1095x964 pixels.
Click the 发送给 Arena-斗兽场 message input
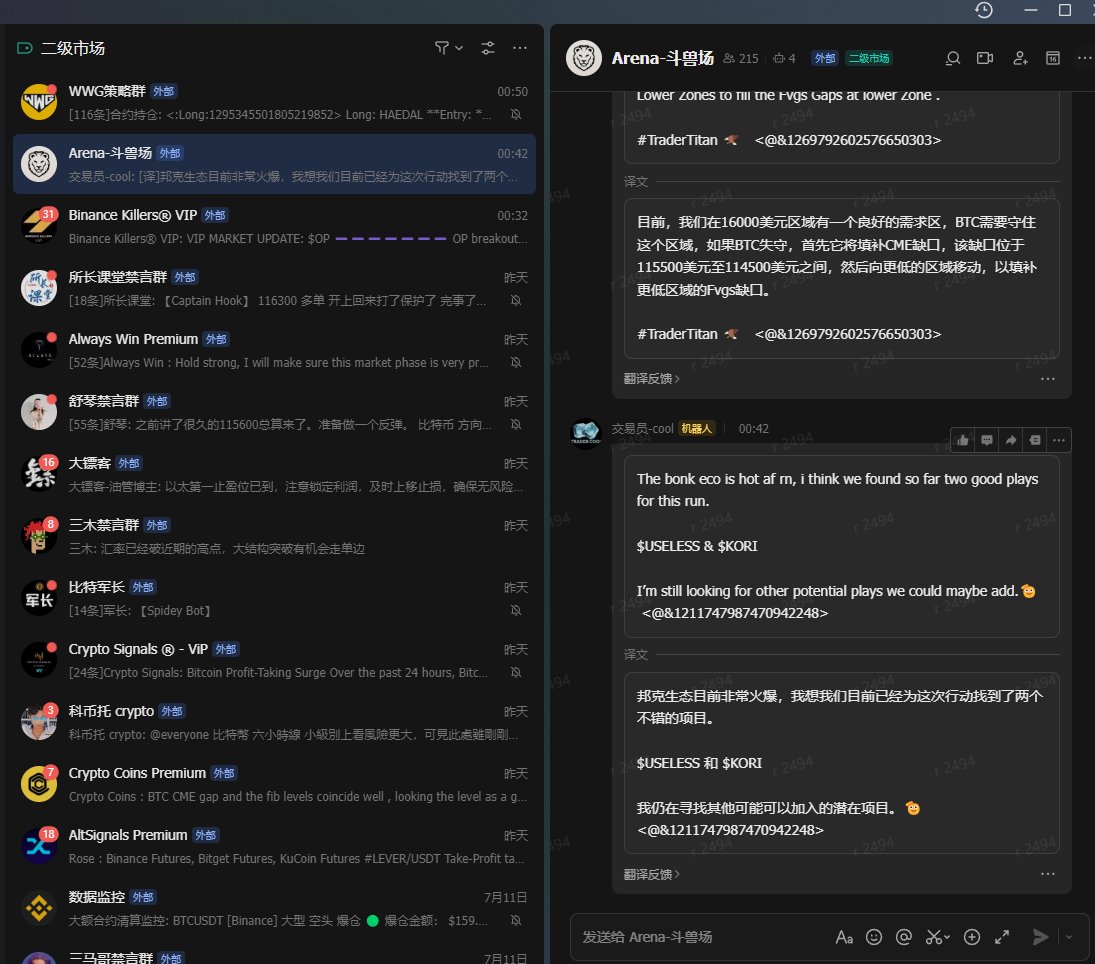pos(698,937)
